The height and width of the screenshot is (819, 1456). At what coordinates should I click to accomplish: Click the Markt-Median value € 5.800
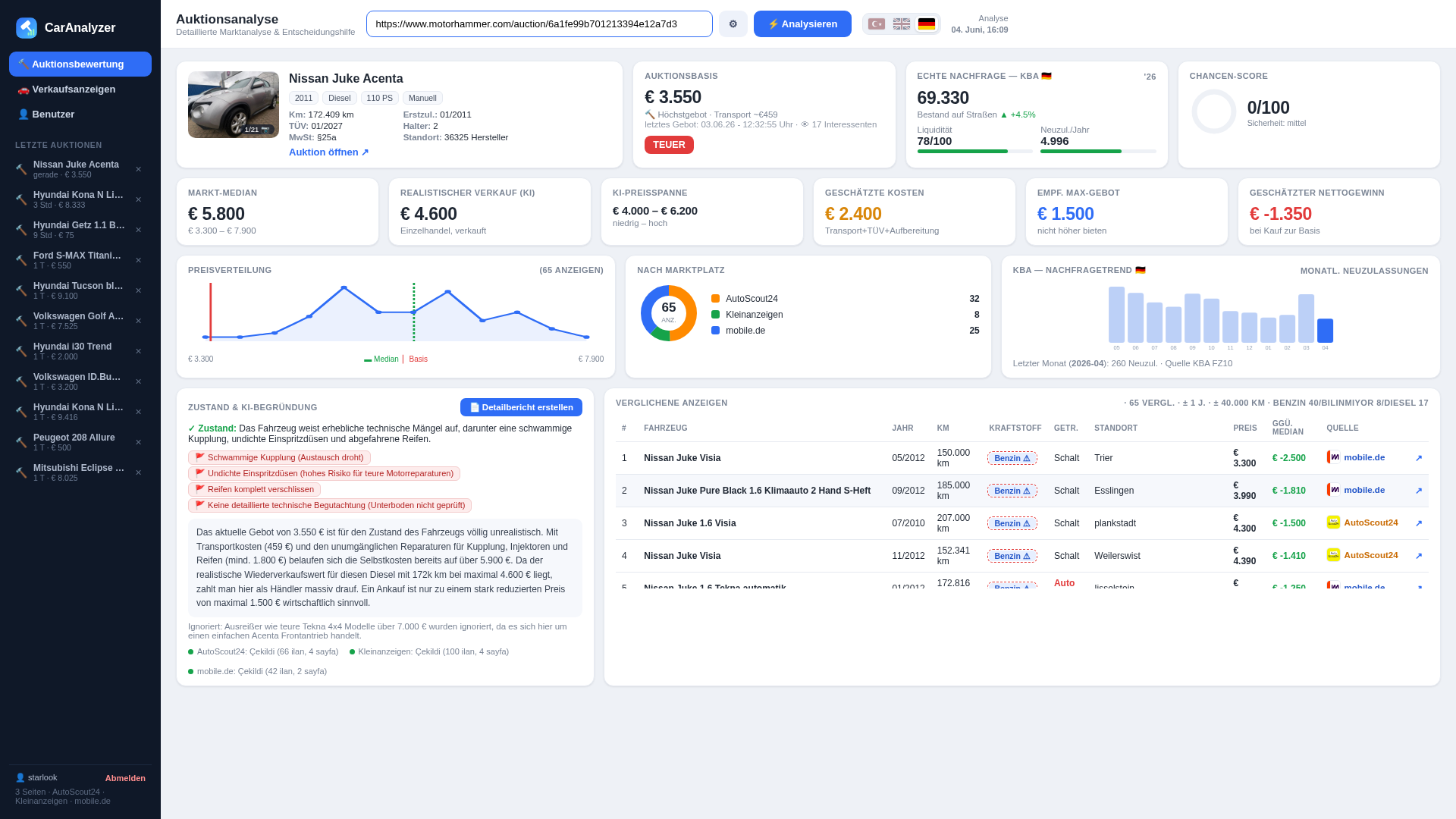216,214
